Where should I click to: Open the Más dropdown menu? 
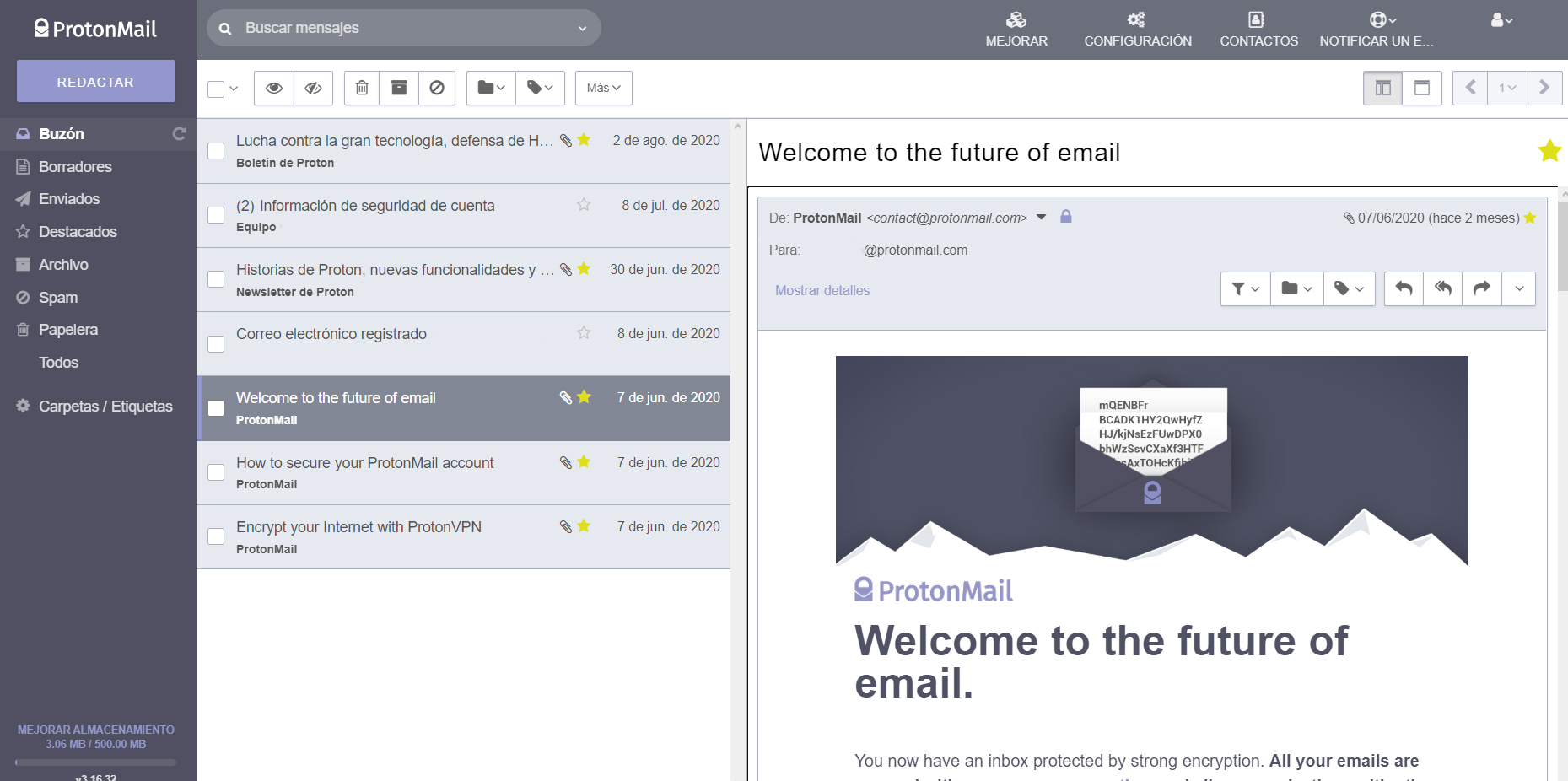(x=604, y=88)
